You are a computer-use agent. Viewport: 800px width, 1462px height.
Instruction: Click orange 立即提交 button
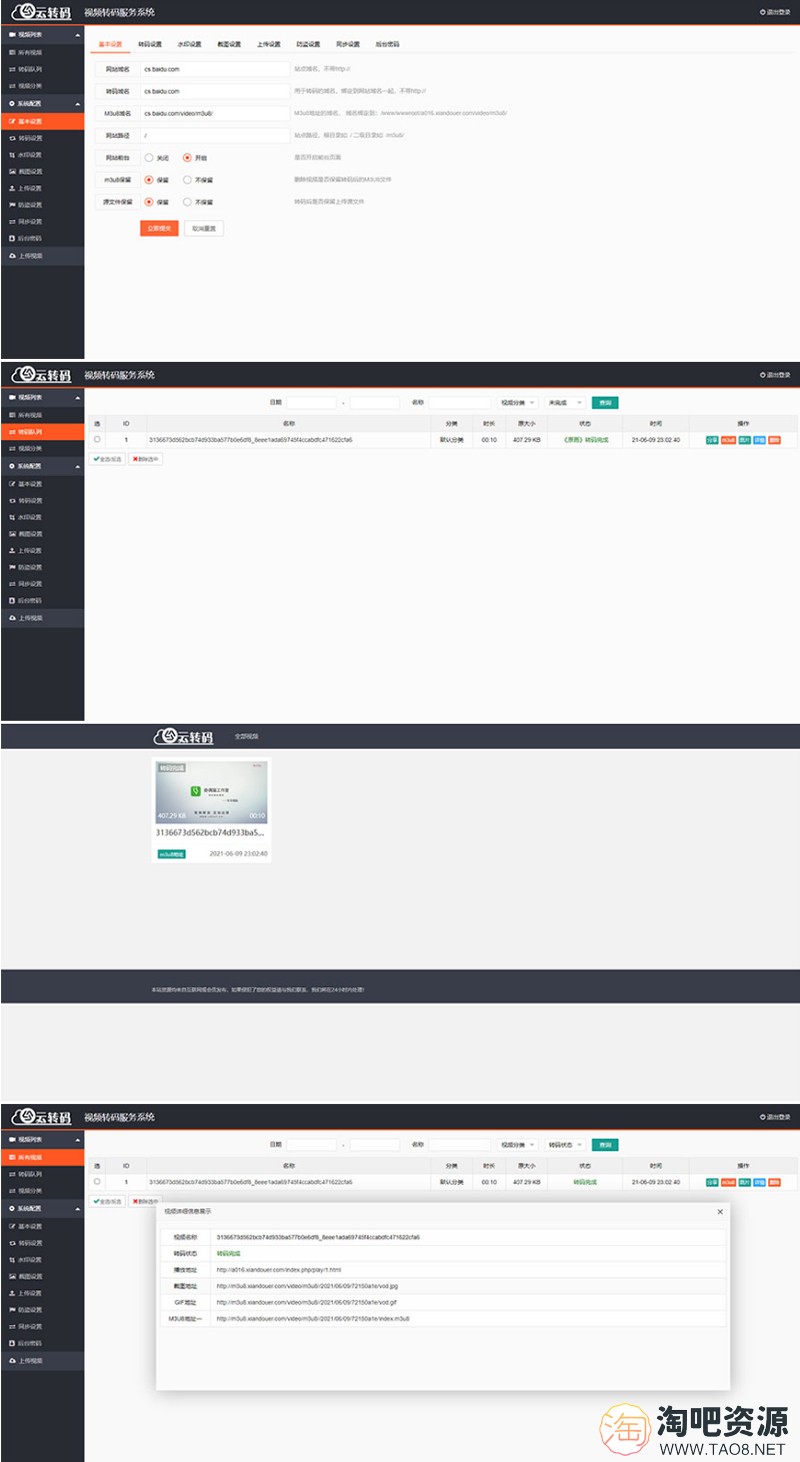click(x=159, y=229)
